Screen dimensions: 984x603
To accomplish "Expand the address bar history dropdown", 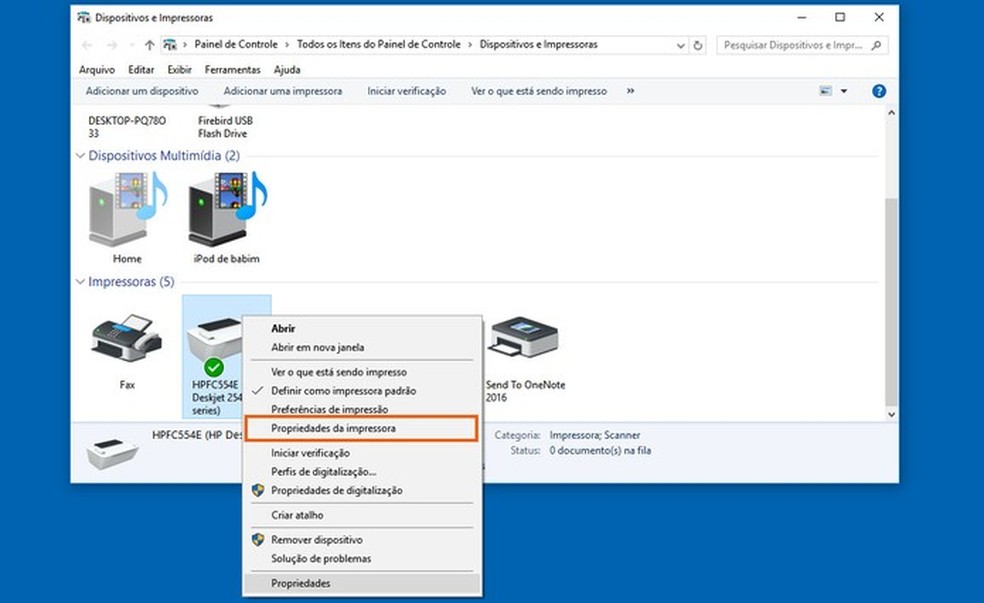I will (x=680, y=45).
